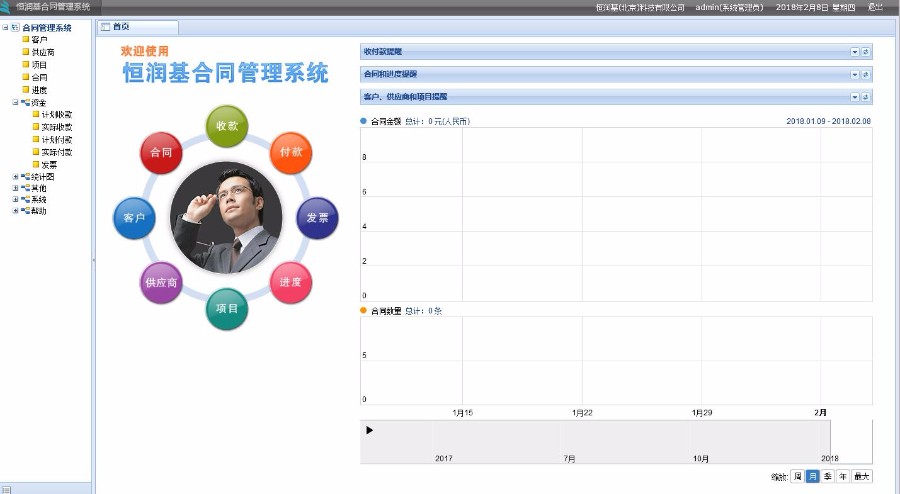Open 发票 under 资金 in tree

coord(49,165)
